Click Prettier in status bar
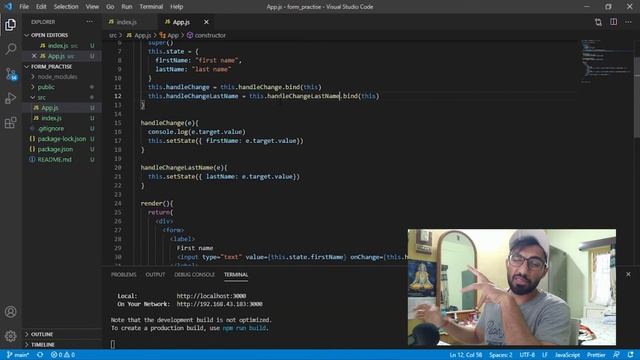Image resolution: width=640 pixels, height=360 pixels. pyautogui.click(x=596, y=355)
